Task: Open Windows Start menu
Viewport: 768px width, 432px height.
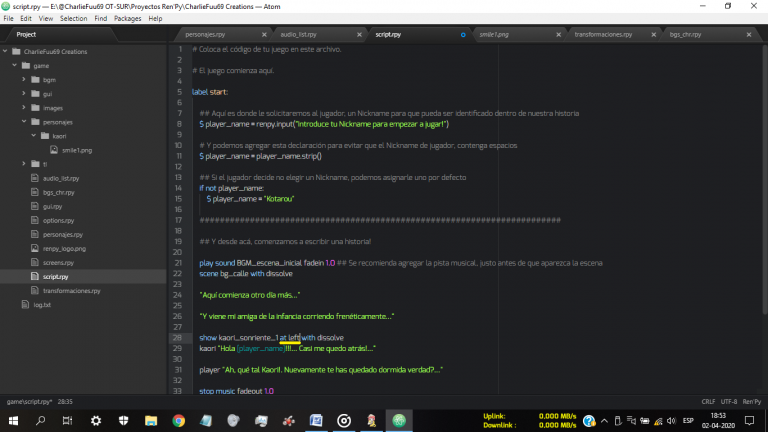Action: (x=14, y=420)
